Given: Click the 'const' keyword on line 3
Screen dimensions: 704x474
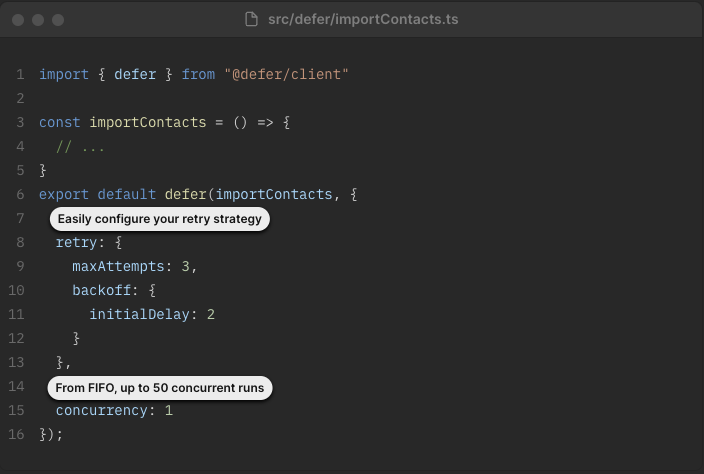Looking at the screenshot, I should pos(60,122).
